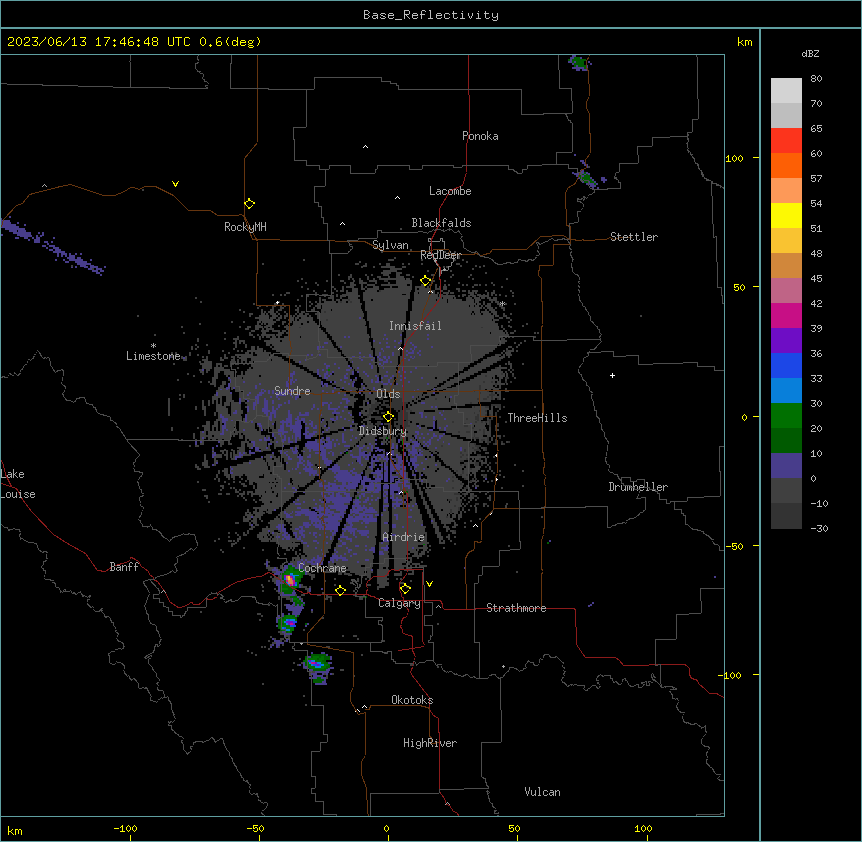862x842 pixels.
Task: Click the yellow diamond marker above Calgary
Action: click(x=405, y=589)
